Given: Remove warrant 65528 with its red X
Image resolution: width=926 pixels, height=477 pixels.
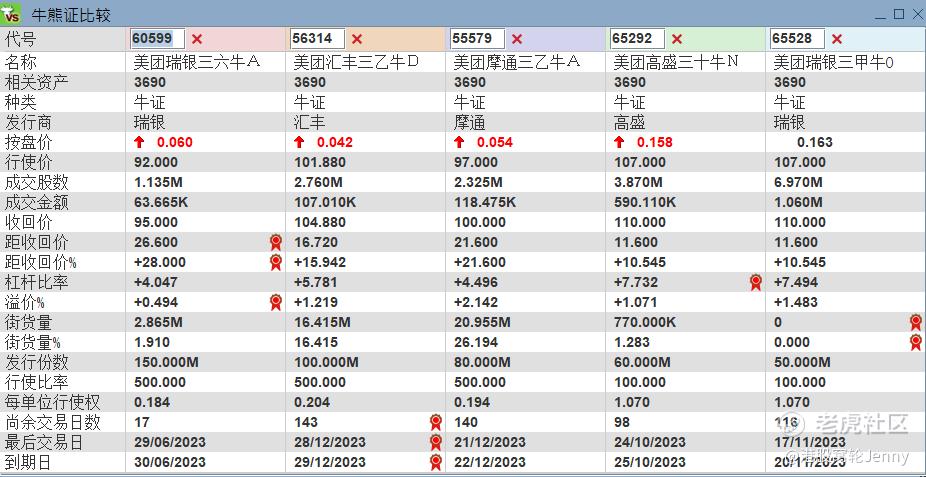Looking at the screenshot, I should (x=837, y=39).
